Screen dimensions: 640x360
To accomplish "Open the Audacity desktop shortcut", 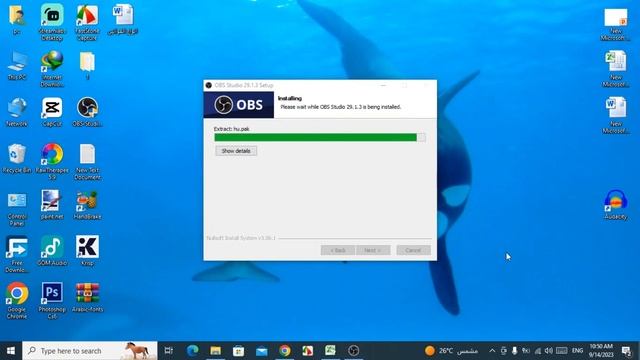I will [x=616, y=205].
